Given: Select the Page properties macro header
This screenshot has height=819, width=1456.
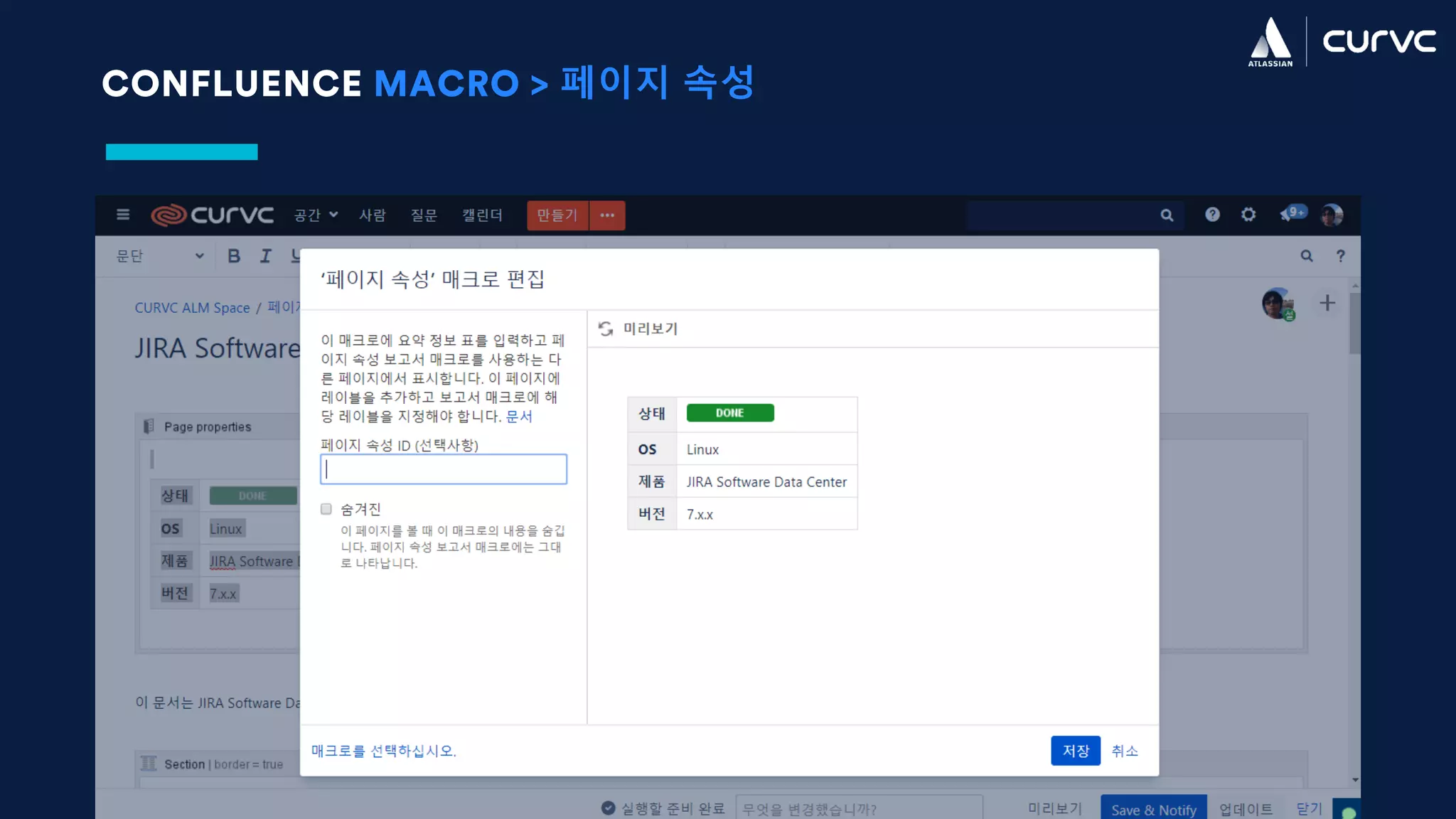Looking at the screenshot, I should [208, 427].
